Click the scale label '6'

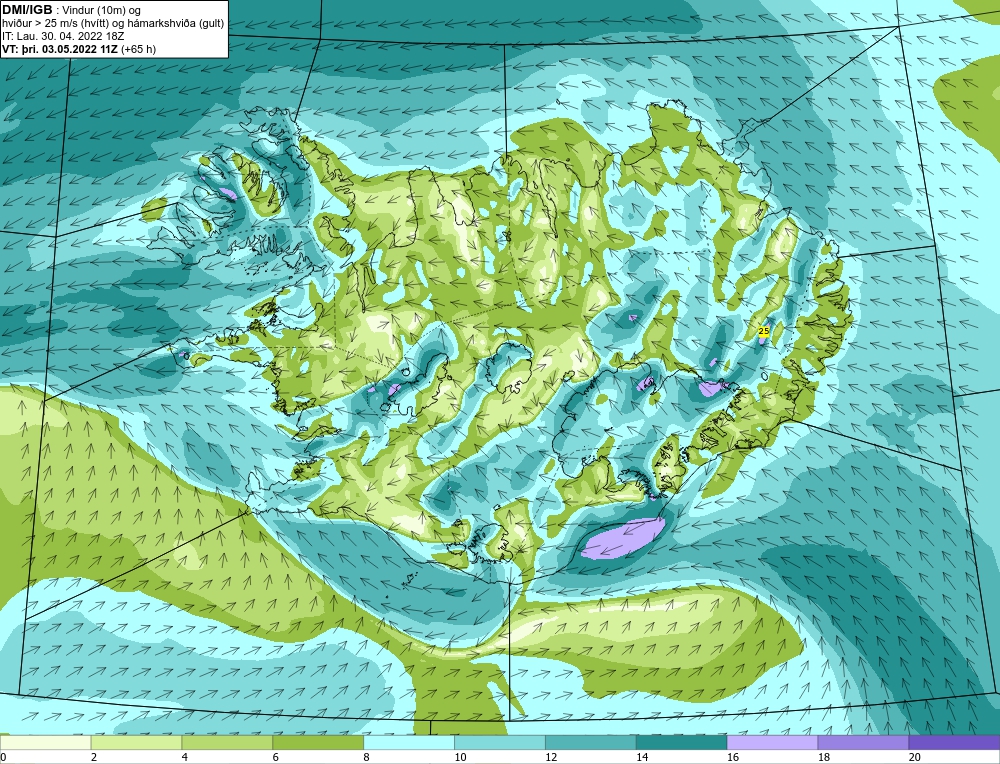(x=276, y=757)
